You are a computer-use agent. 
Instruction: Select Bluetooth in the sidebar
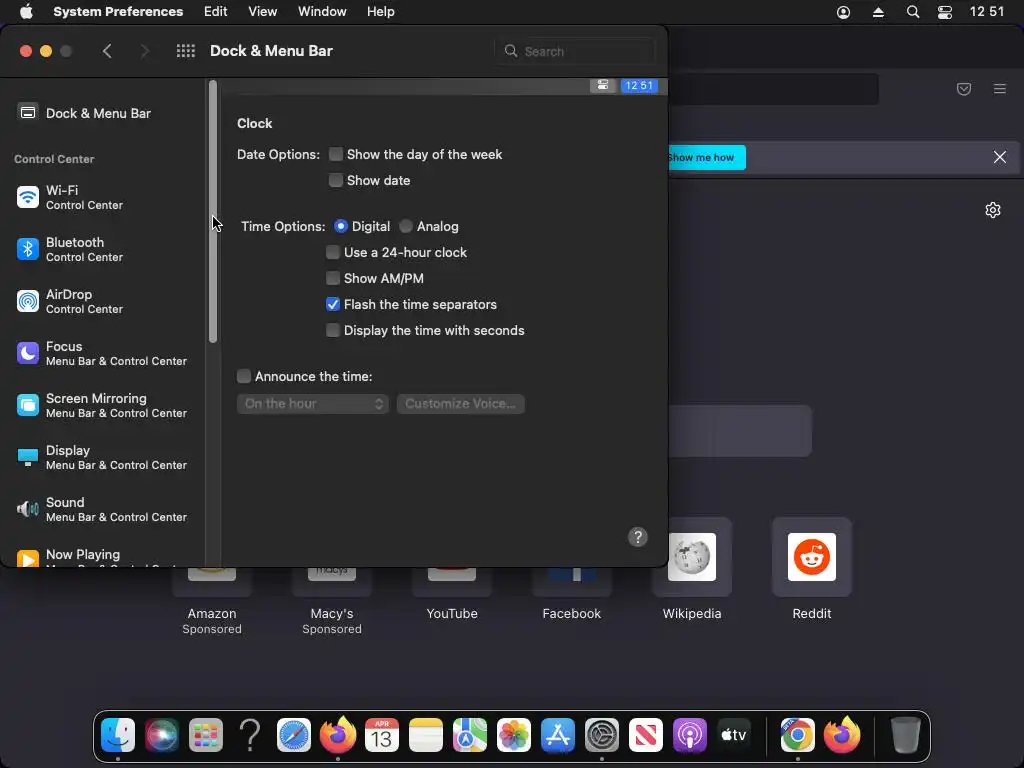point(102,249)
